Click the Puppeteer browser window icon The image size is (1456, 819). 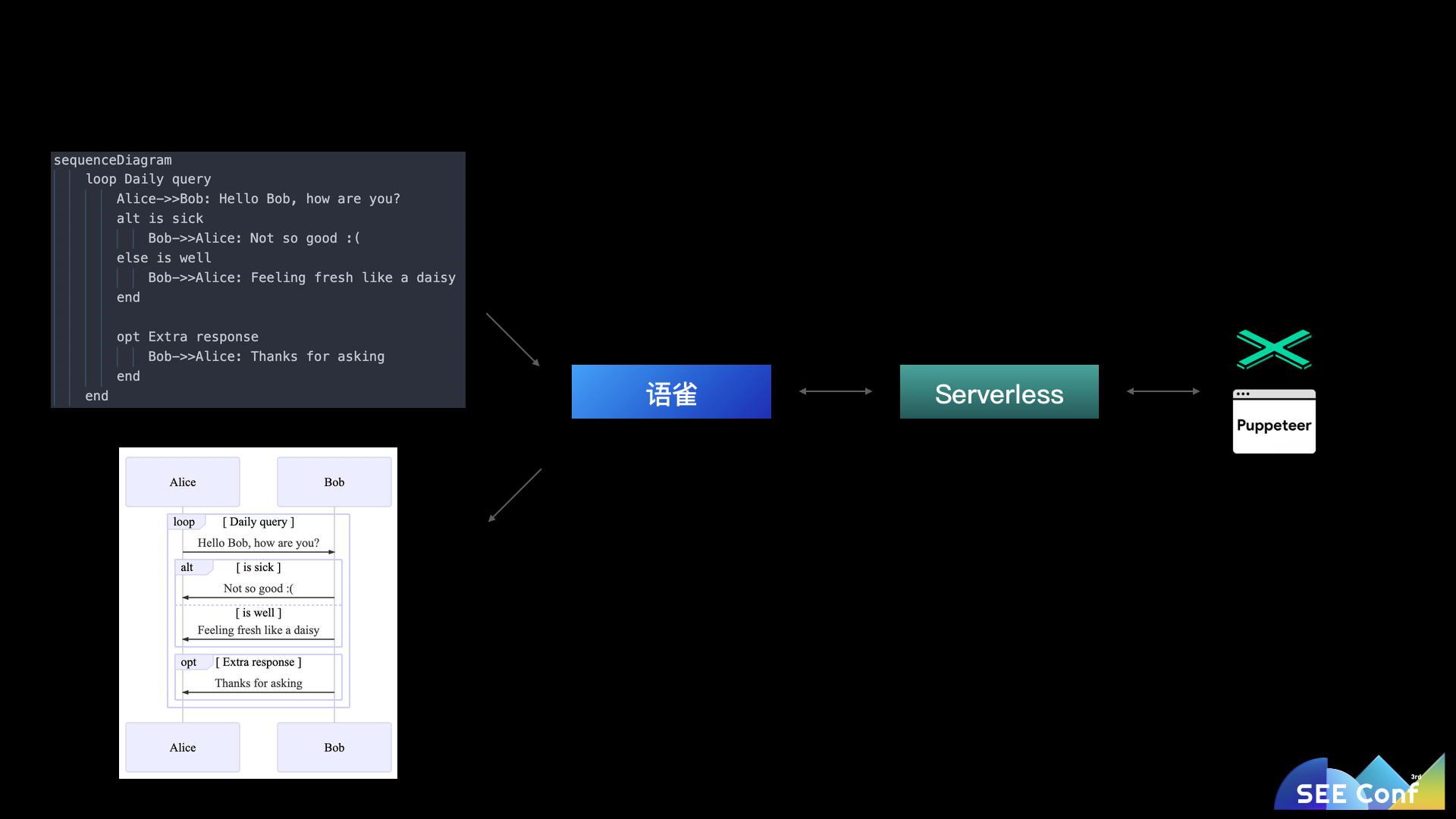point(1274,422)
